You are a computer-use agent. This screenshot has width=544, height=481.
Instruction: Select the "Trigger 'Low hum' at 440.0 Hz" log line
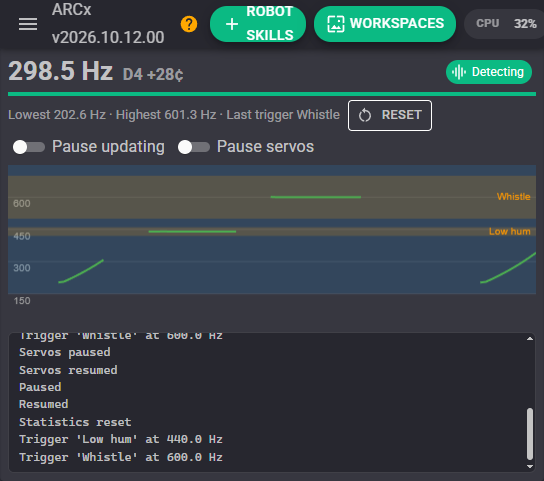point(121,439)
